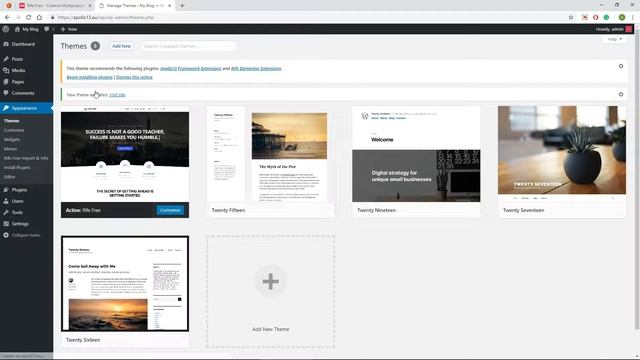Select the Twenty Nineteen theme card
The image size is (640, 360).
416,162
